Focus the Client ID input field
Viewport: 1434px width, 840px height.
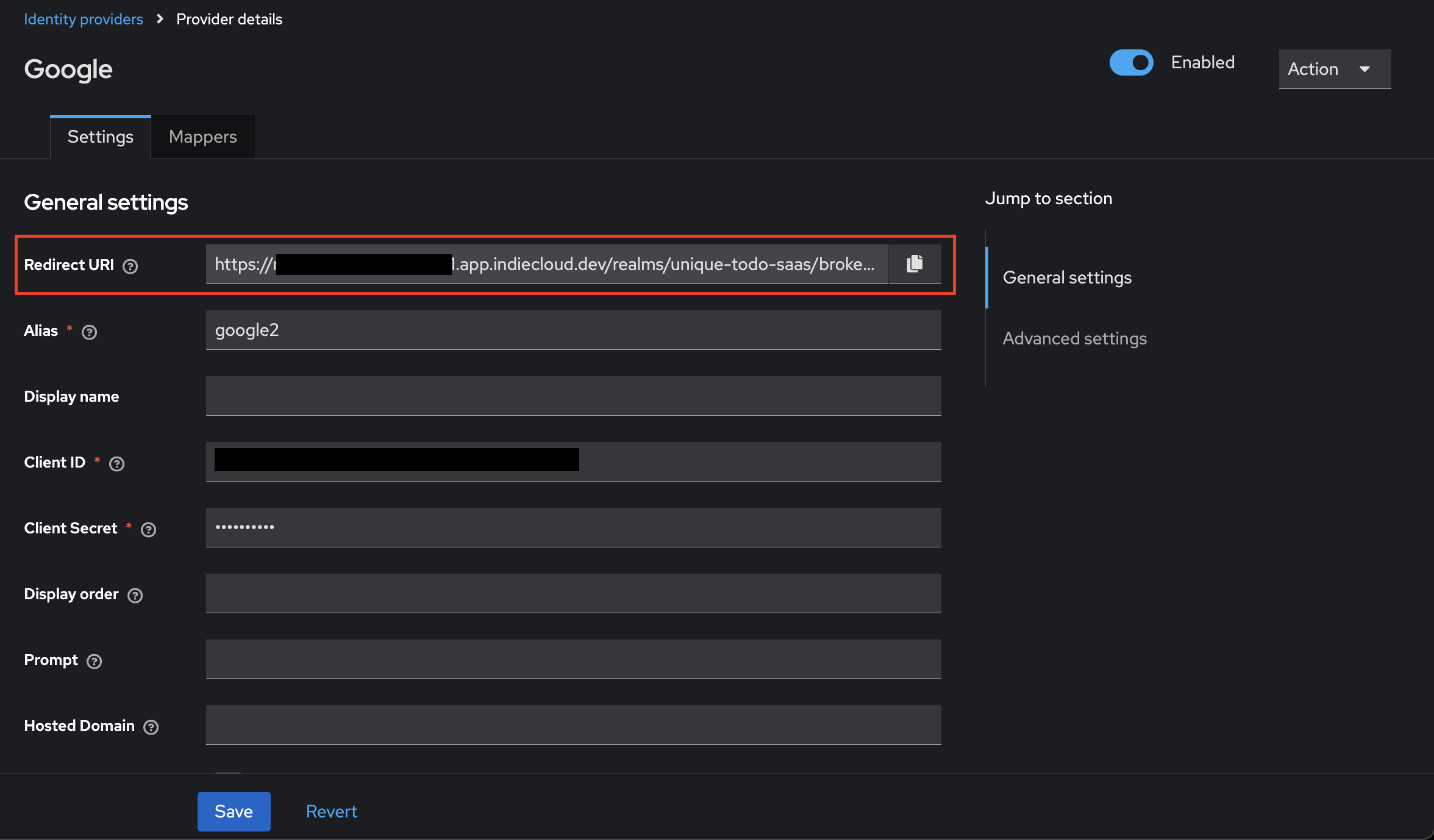(x=573, y=461)
